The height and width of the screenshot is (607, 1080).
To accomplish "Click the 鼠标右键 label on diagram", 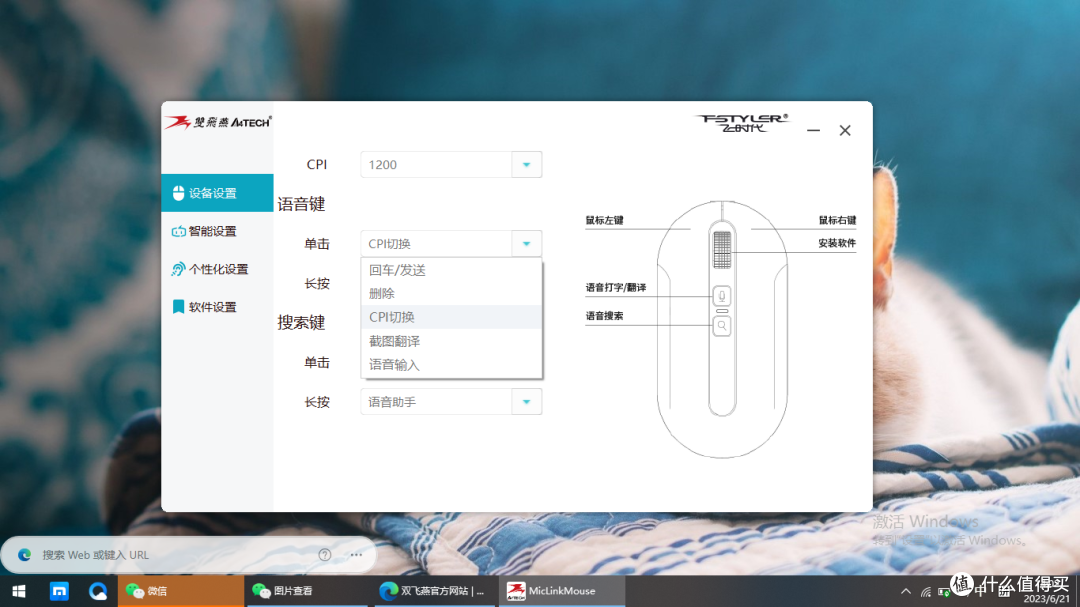I will (x=837, y=220).
